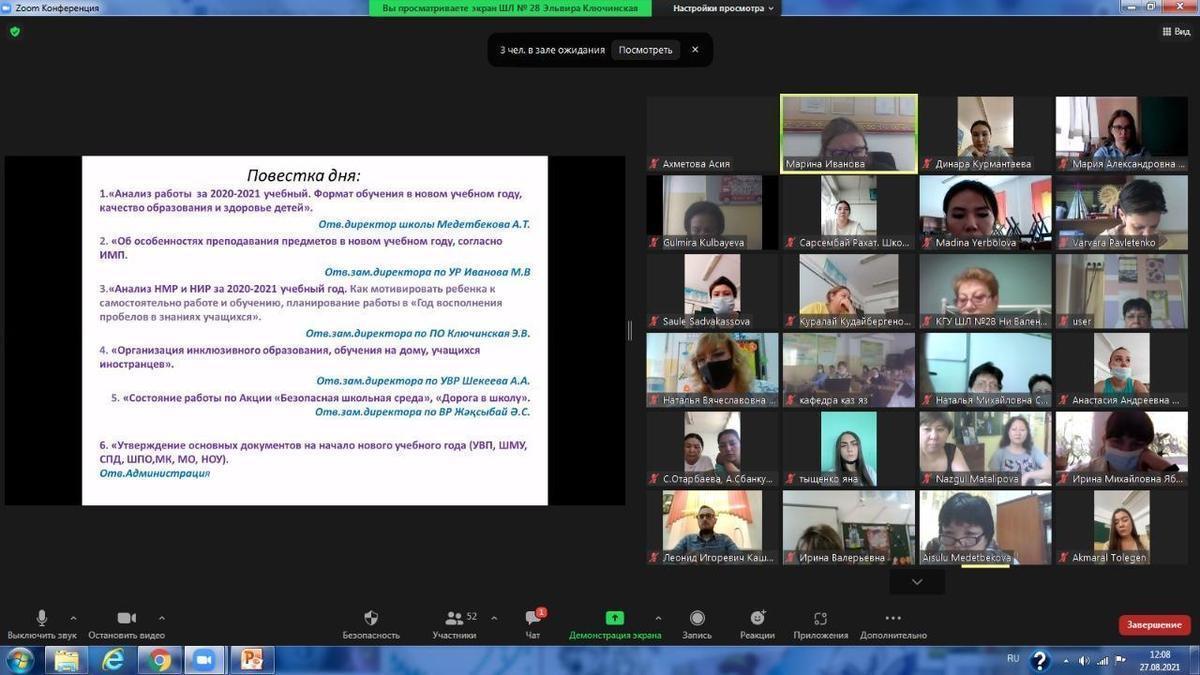Open the Participants panel
Viewport: 1200px width, 675px height.
point(454,619)
